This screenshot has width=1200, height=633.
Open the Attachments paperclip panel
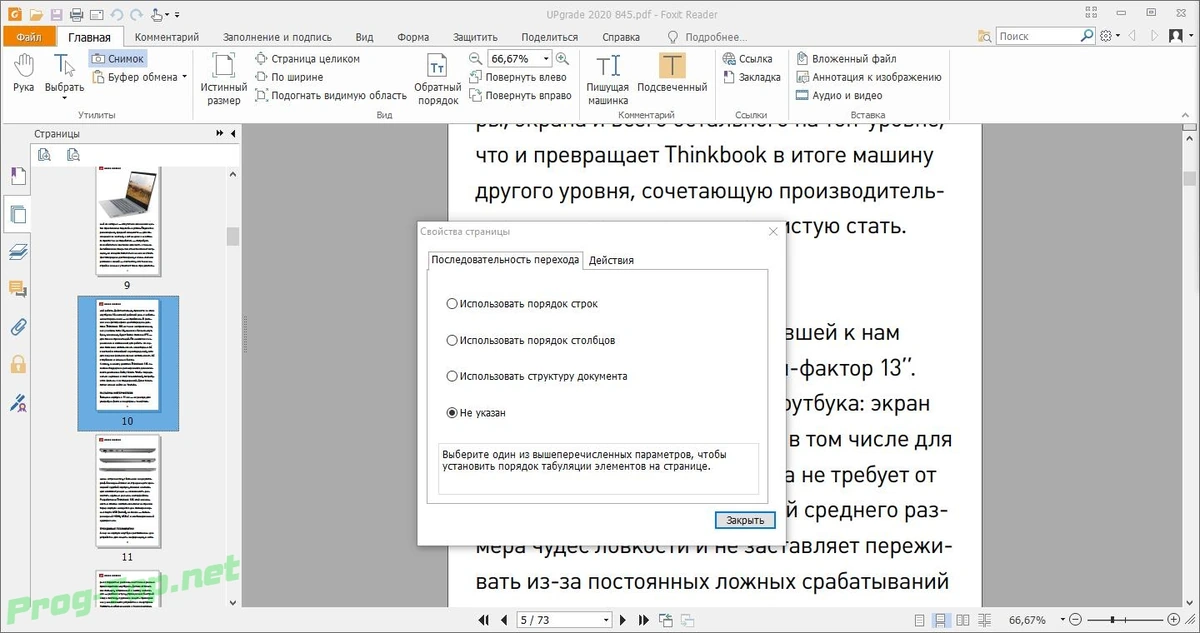17,327
